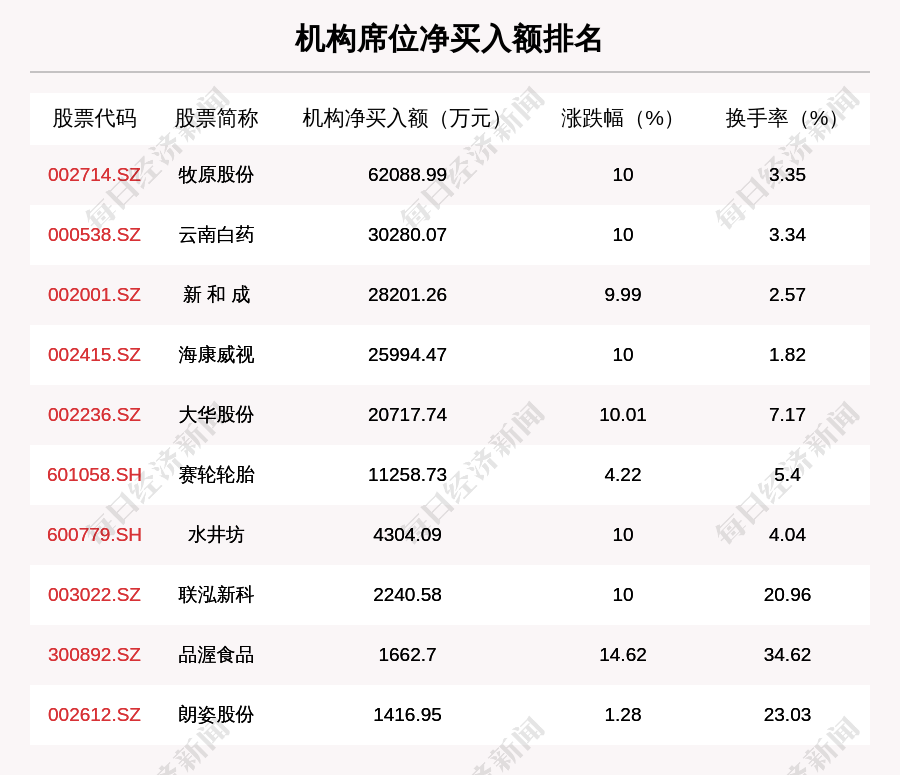Select the stock name 新和成
900x775 pixels.
216,294
